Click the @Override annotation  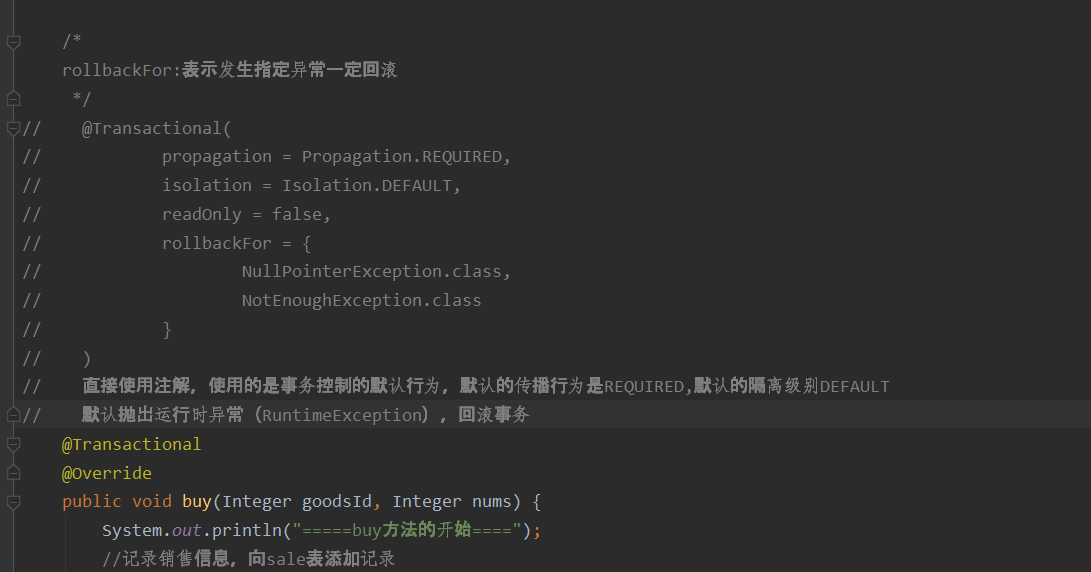(x=106, y=474)
